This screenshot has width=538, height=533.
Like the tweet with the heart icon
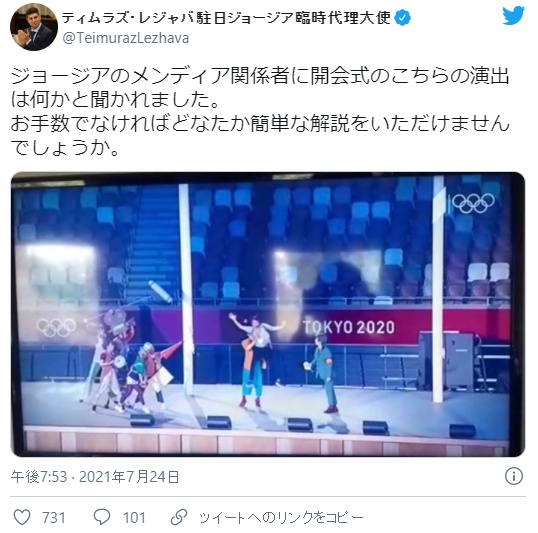(x=22, y=517)
